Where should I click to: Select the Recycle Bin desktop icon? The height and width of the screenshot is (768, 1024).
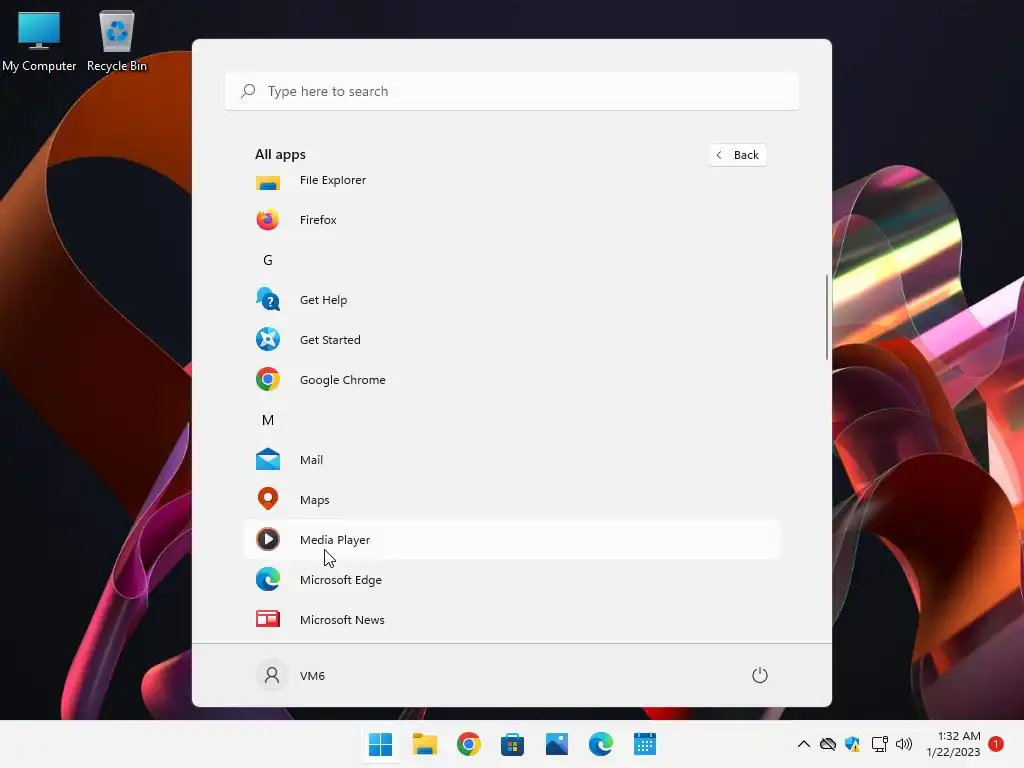click(x=117, y=40)
